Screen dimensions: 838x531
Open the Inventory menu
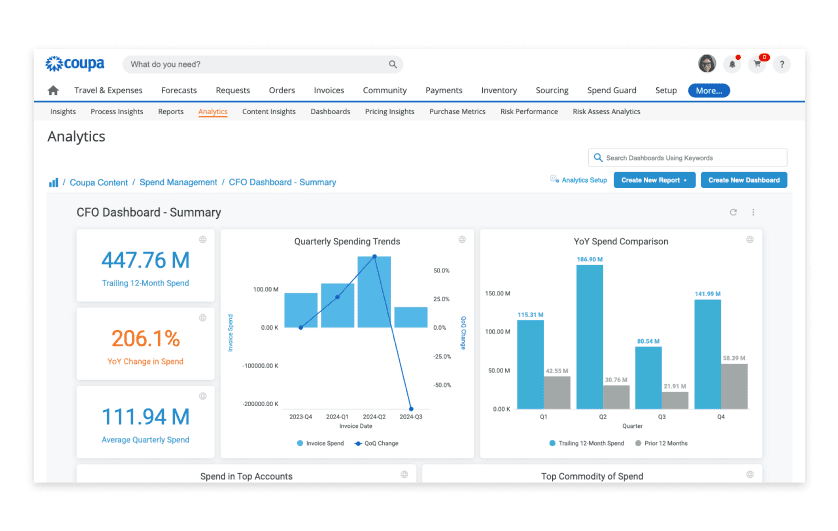click(x=499, y=90)
